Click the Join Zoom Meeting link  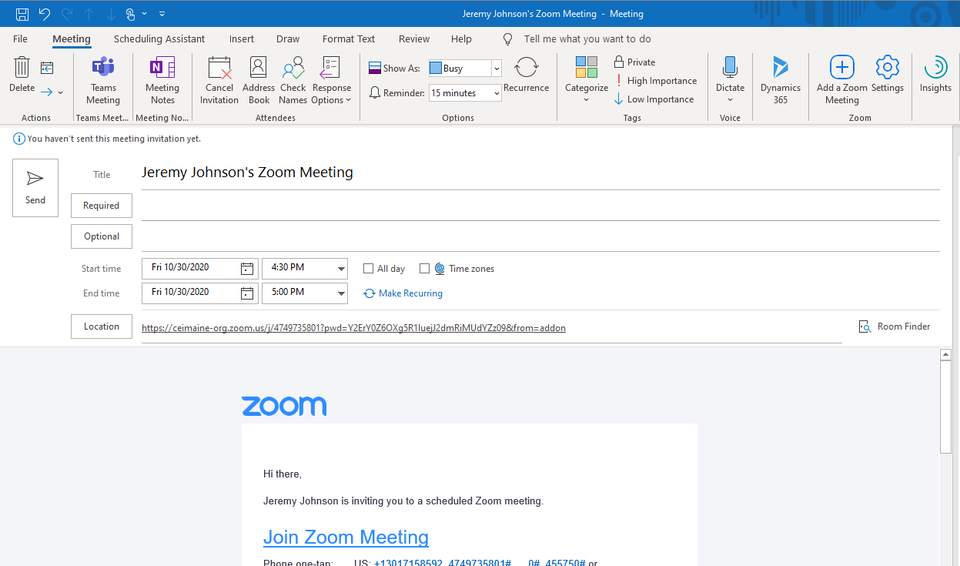(x=346, y=537)
